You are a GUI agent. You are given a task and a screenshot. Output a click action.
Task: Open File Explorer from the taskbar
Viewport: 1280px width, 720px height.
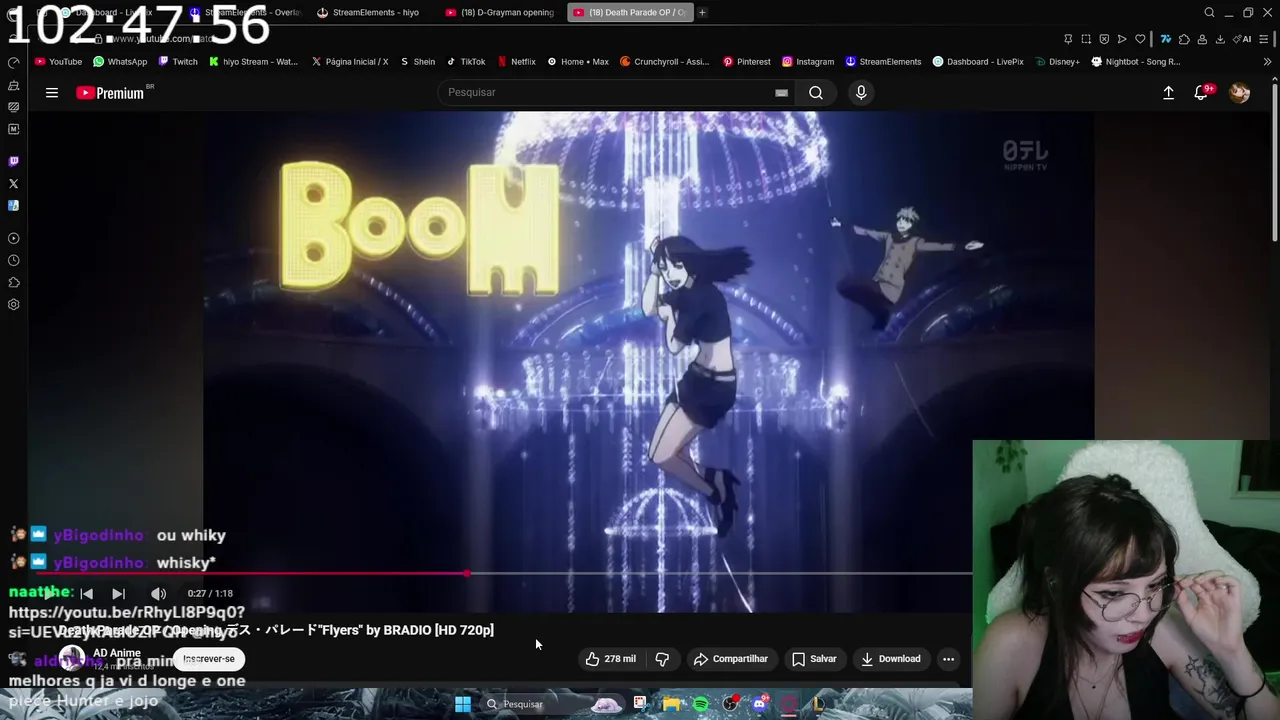click(x=671, y=704)
